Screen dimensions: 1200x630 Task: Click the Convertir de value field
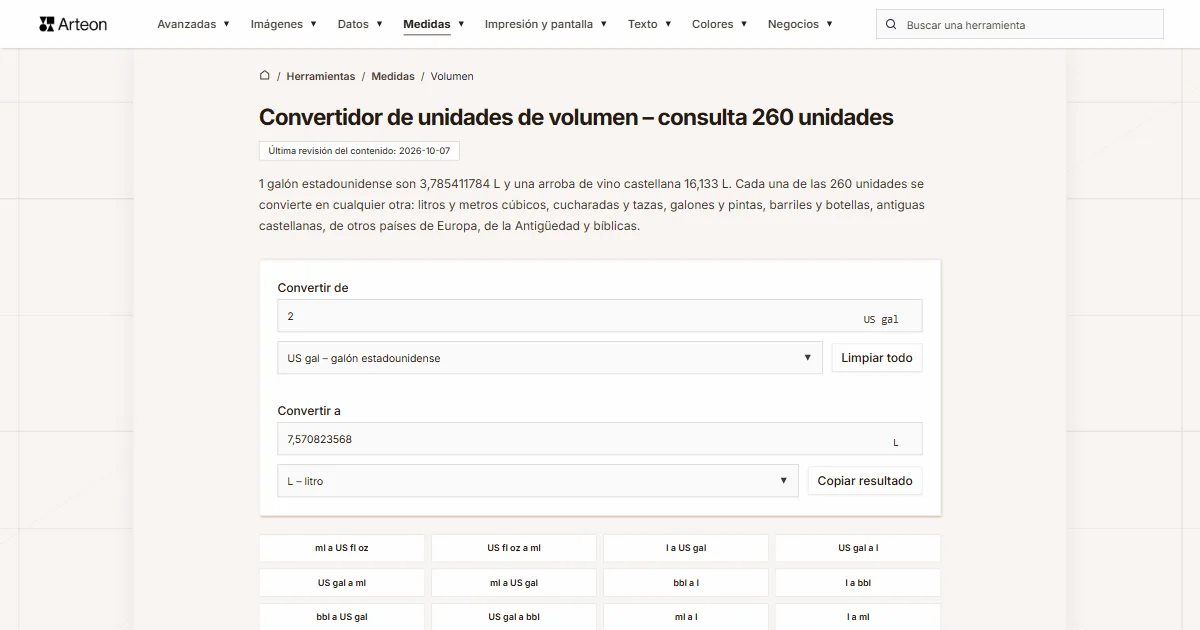point(600,316)
